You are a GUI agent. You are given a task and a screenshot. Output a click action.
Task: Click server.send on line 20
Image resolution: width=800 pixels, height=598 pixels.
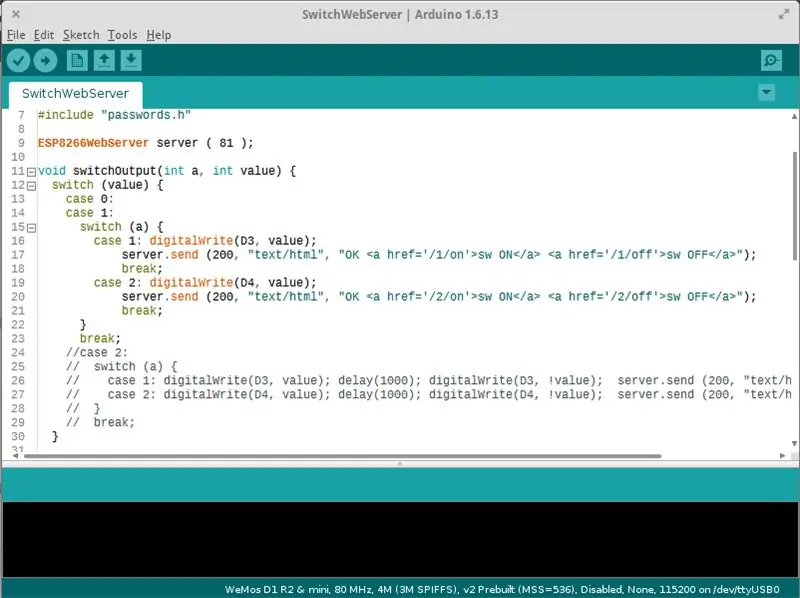coord(160,296)
